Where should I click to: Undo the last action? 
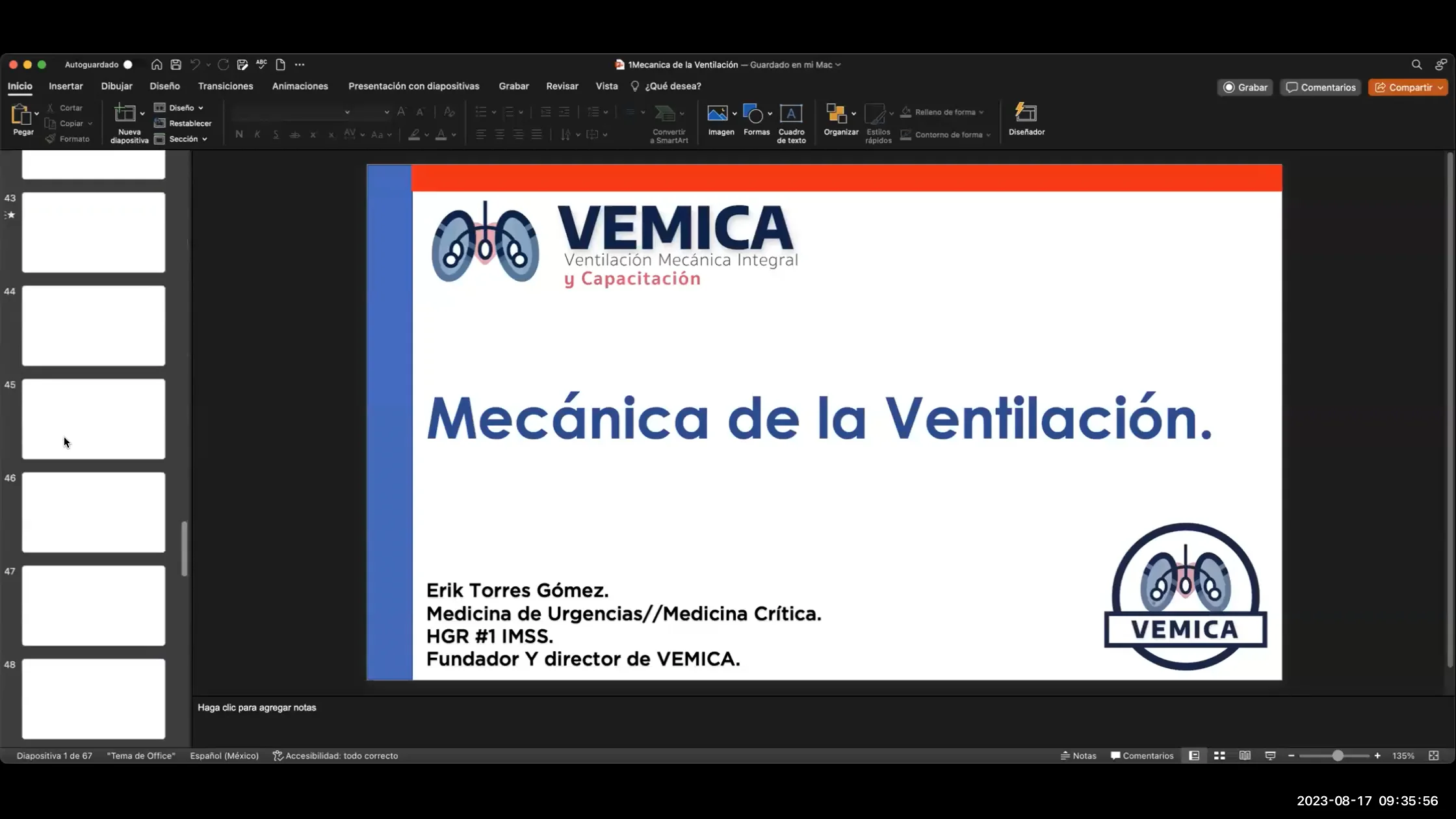point(195,64)
